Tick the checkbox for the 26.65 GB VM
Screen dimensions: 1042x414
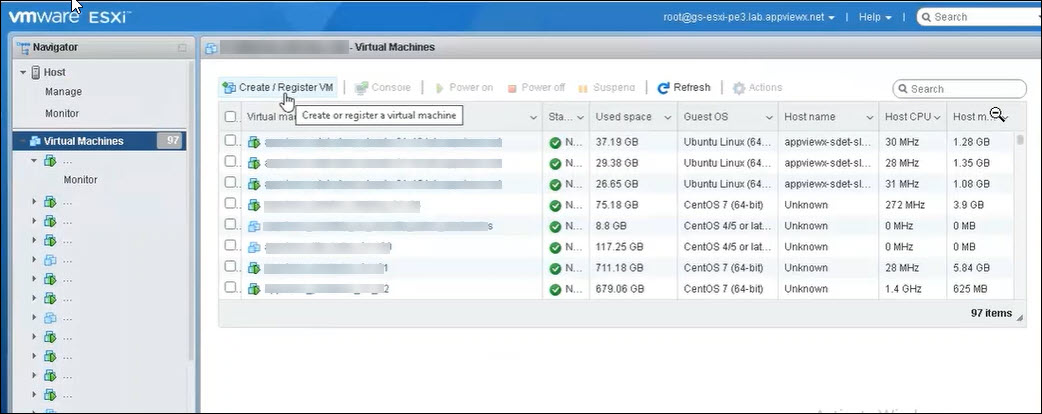click(230, 182)
